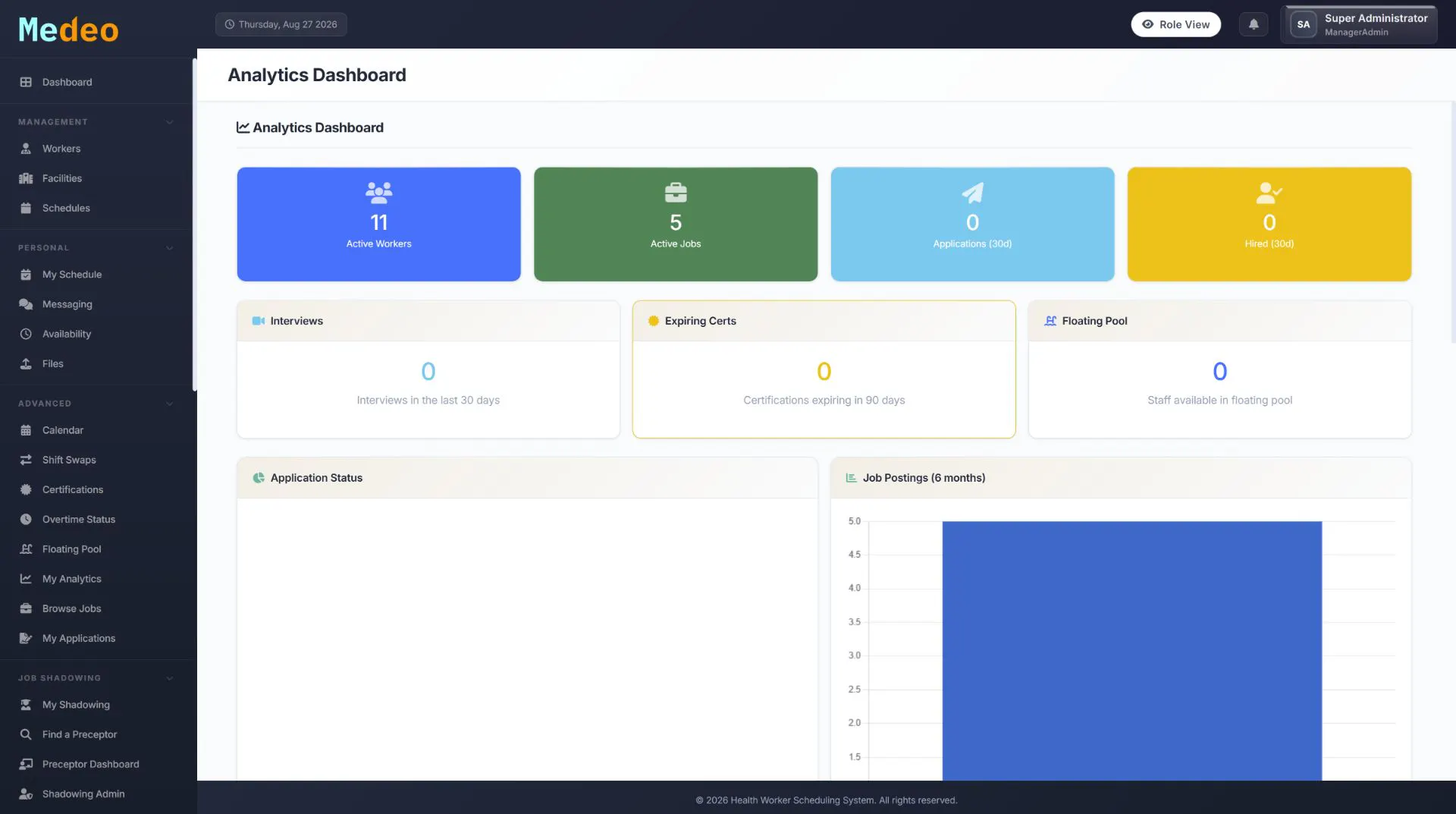Image resolution: width=1456 pixels, height=814 pixels.
Task: Click the Shift Swaps arrows icon
Action: point(26,460)
